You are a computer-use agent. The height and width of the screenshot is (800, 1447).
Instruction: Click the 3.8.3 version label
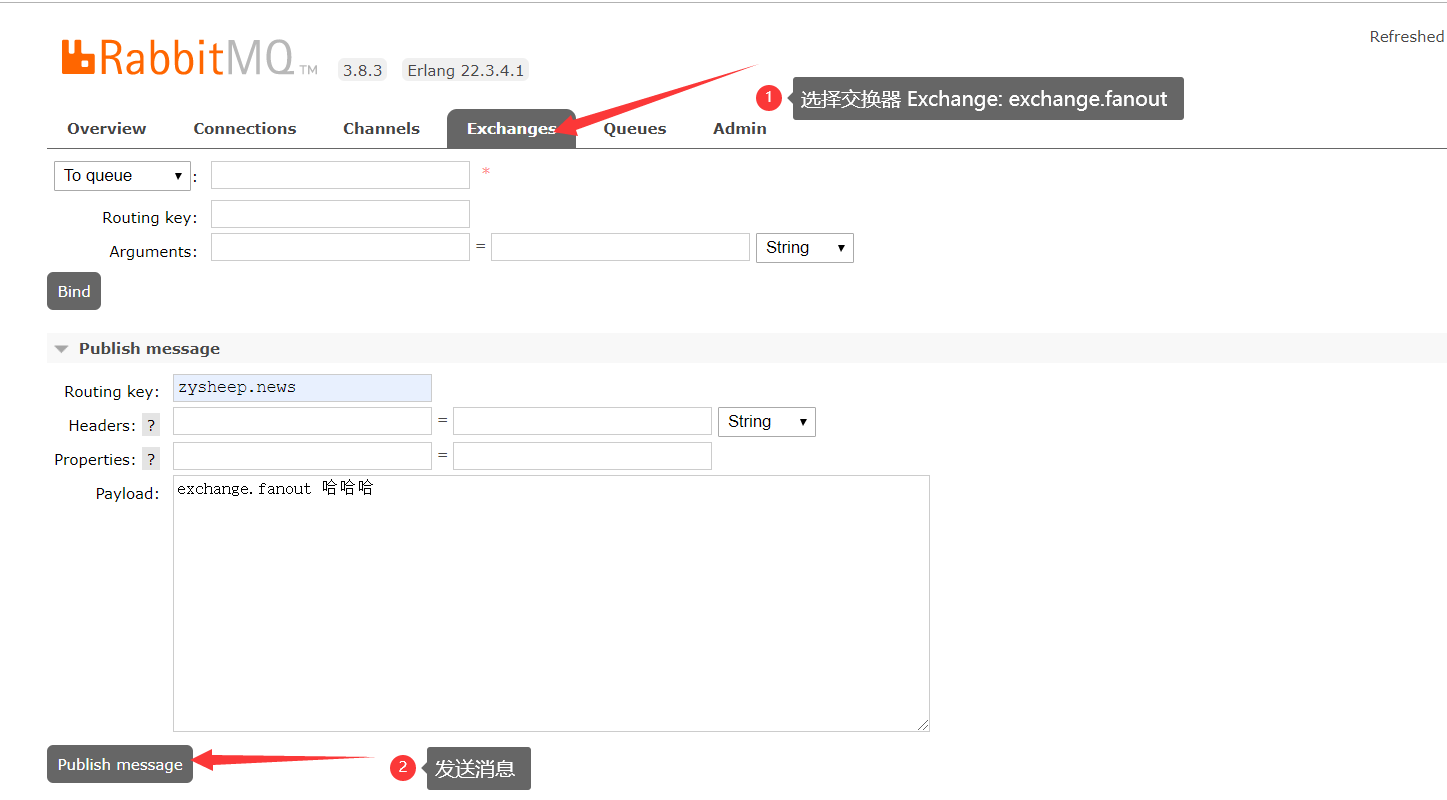point(362,70)
